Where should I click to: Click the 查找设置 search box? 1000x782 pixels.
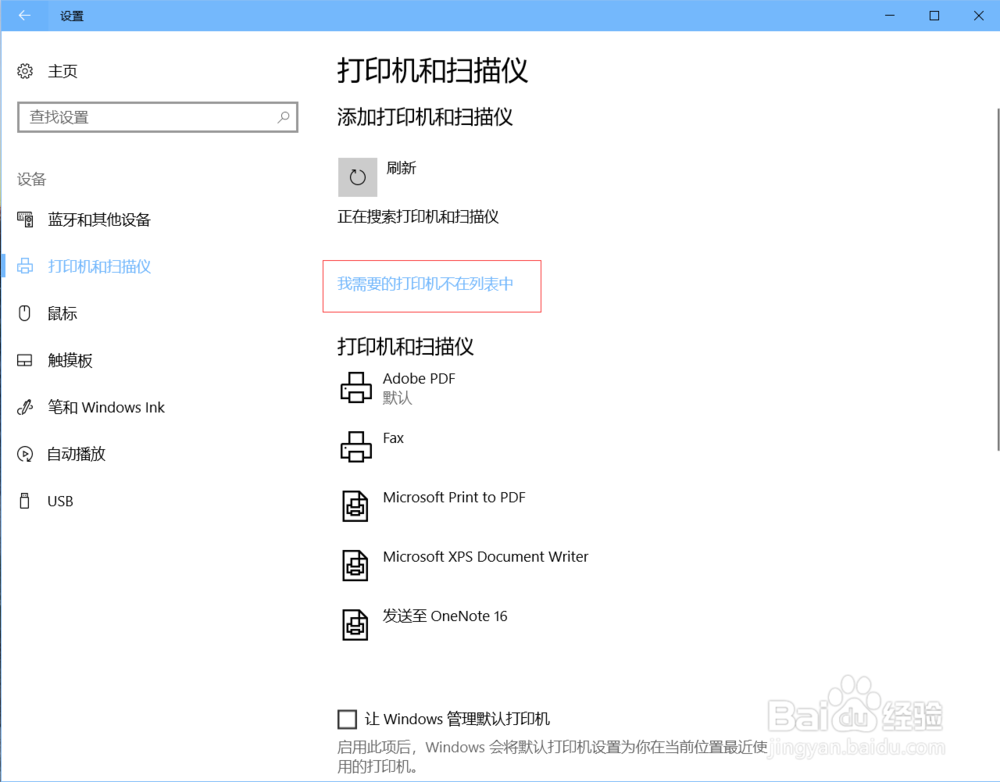[158, 117]
